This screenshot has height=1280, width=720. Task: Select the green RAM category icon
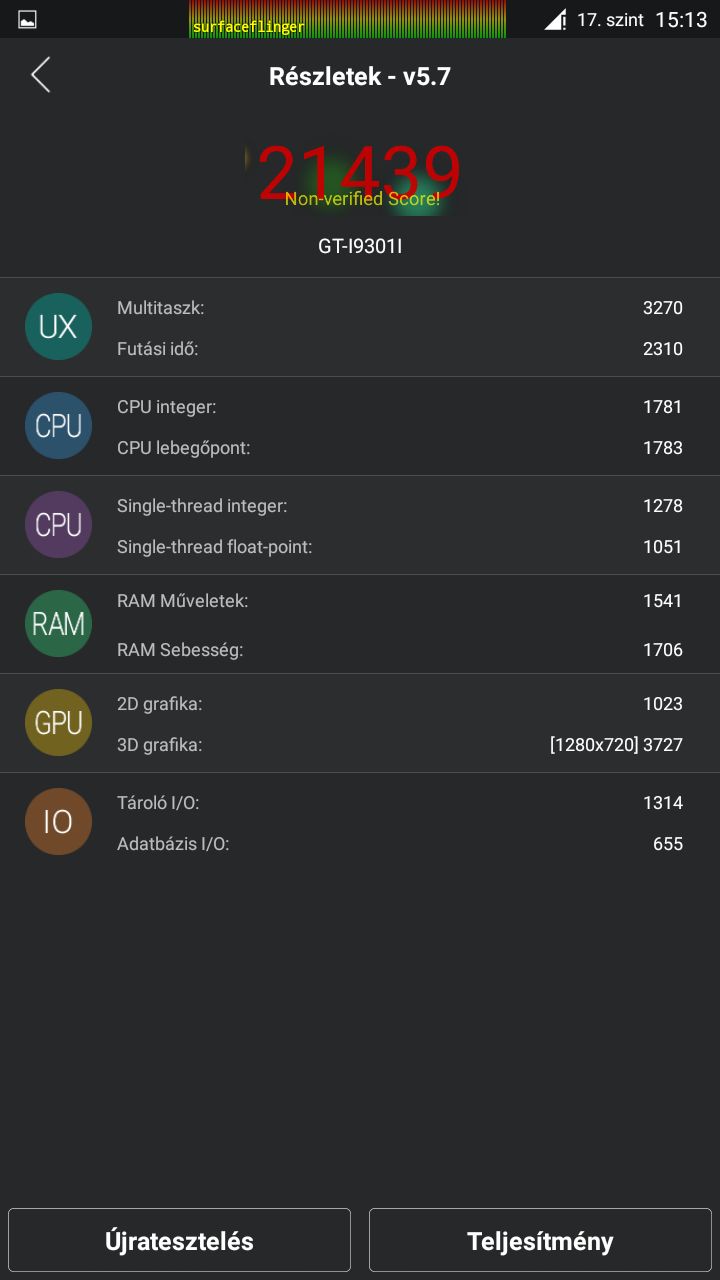(58, 624)
